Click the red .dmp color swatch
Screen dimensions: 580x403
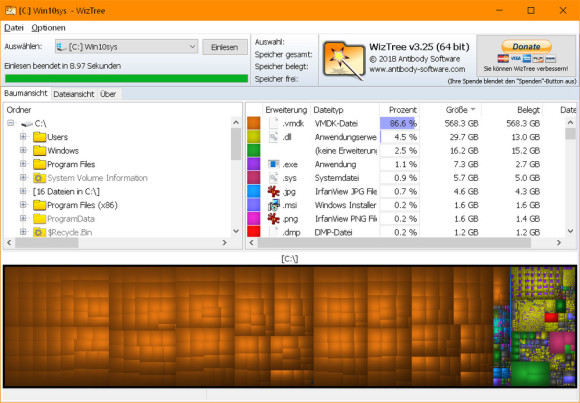pos(253,231)
